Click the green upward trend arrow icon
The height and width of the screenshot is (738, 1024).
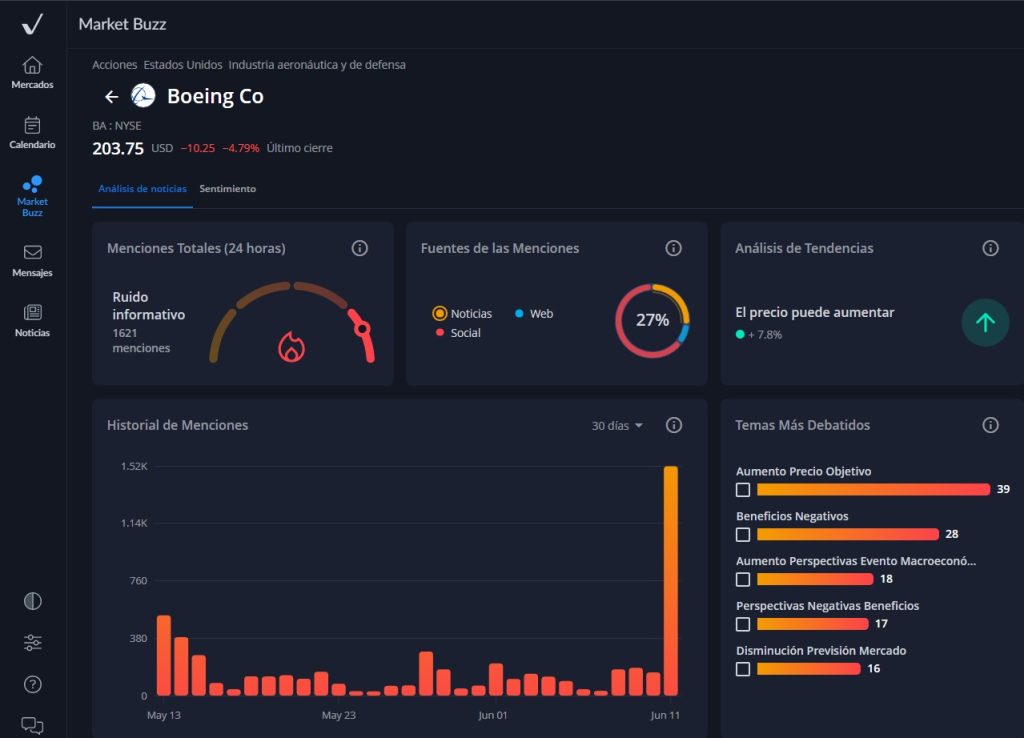[985, 322]
